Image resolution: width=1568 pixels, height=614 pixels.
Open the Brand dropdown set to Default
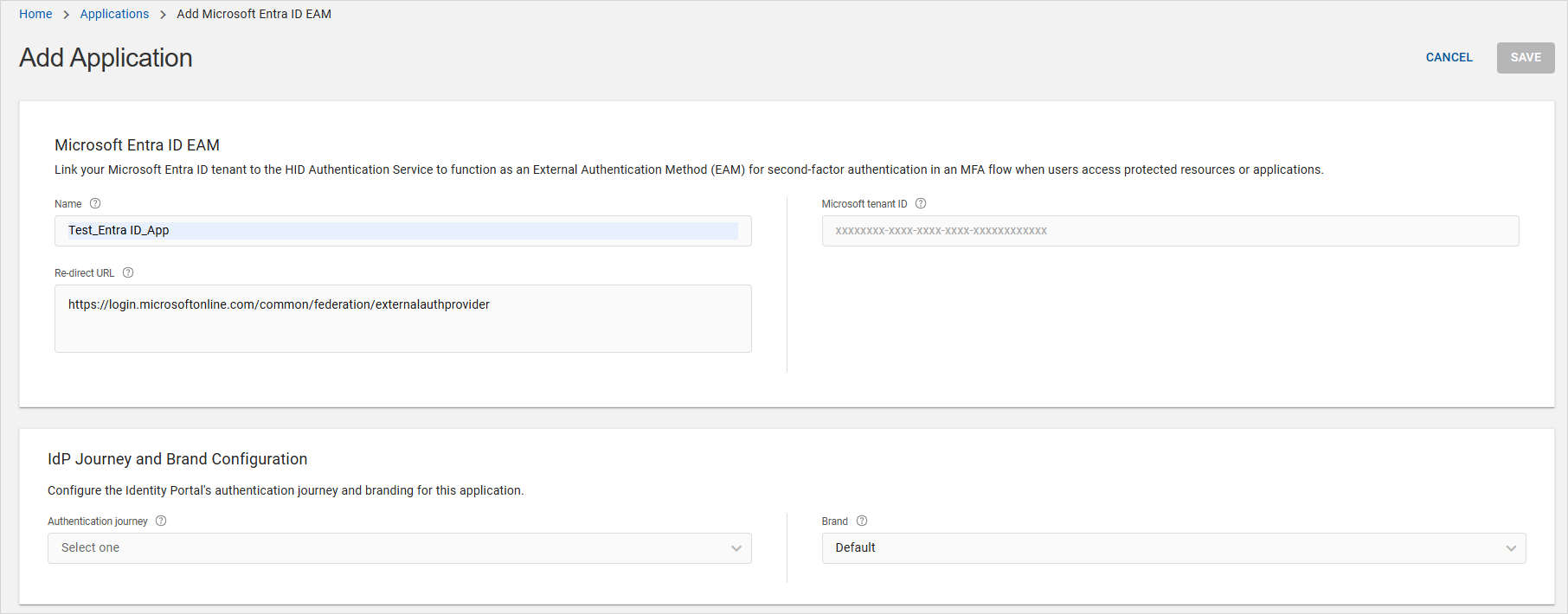[1173, 548]
